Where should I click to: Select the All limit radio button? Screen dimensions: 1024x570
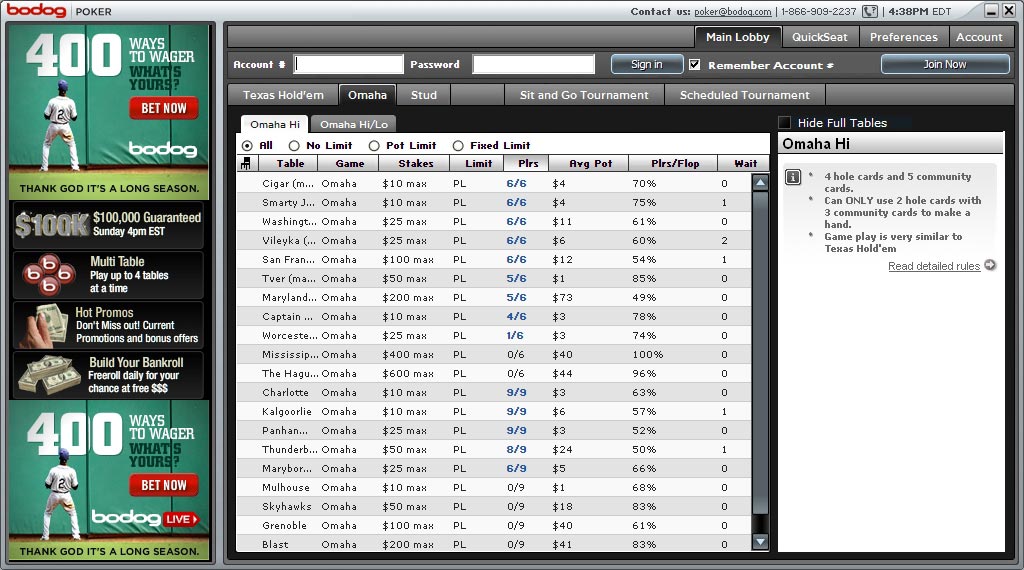coord(247,146)
